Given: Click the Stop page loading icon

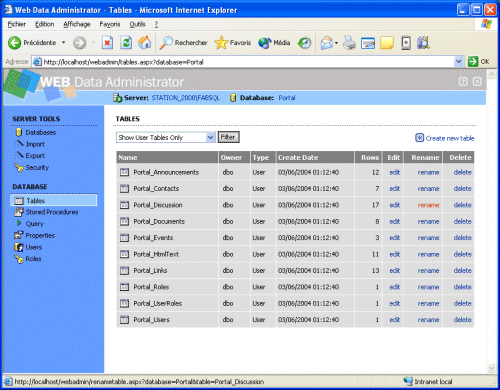Looking at the screenshot, I should [107, 43].
